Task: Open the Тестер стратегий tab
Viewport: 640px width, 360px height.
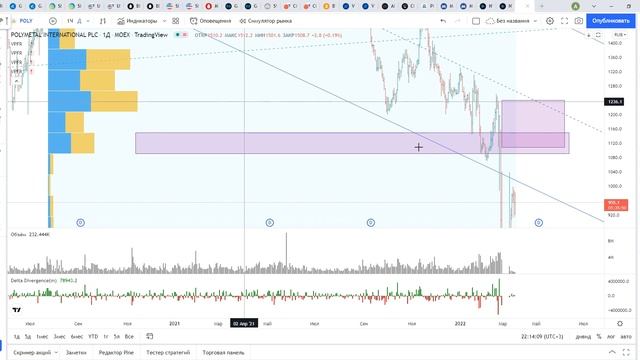Action: (168, 352)
